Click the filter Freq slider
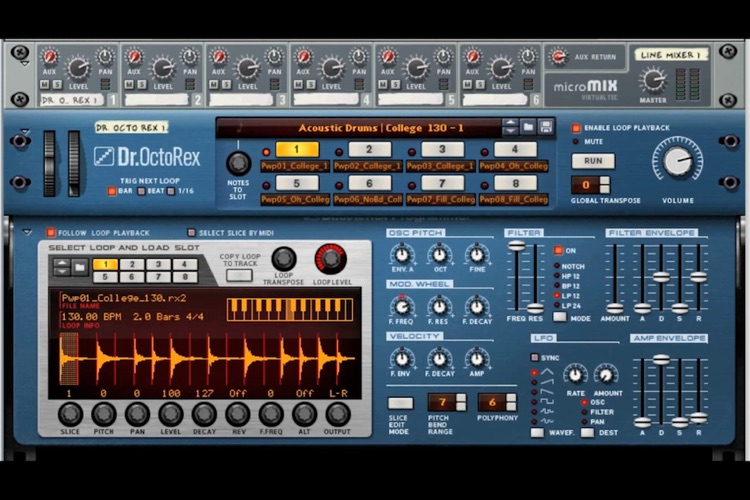The height and width of the screenshot is (500, 750). coord(516,246)
